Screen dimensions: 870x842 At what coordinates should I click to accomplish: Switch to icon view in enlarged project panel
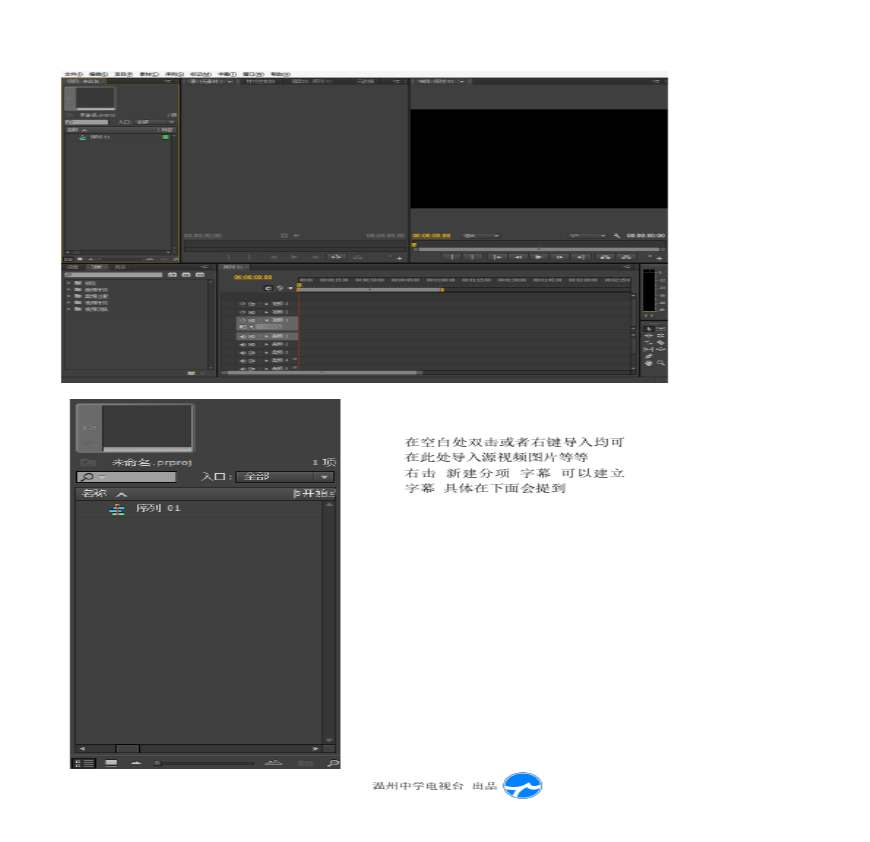(x=111, y=763)
